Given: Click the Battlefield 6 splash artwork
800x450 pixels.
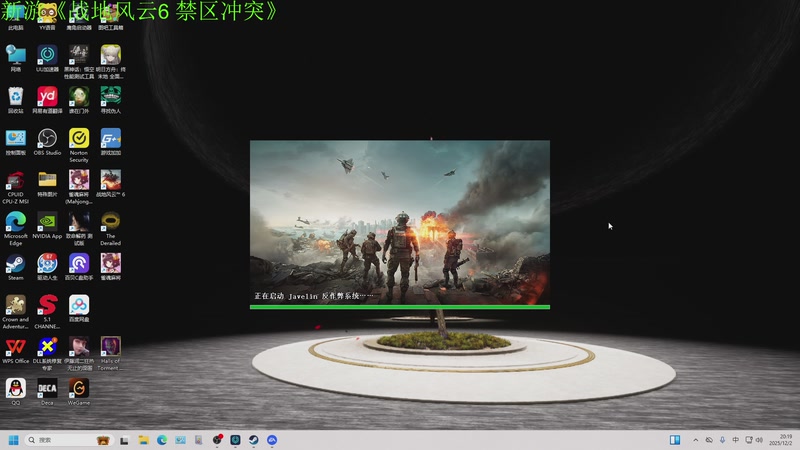Looking at the screenshot, I should [399, 222].
